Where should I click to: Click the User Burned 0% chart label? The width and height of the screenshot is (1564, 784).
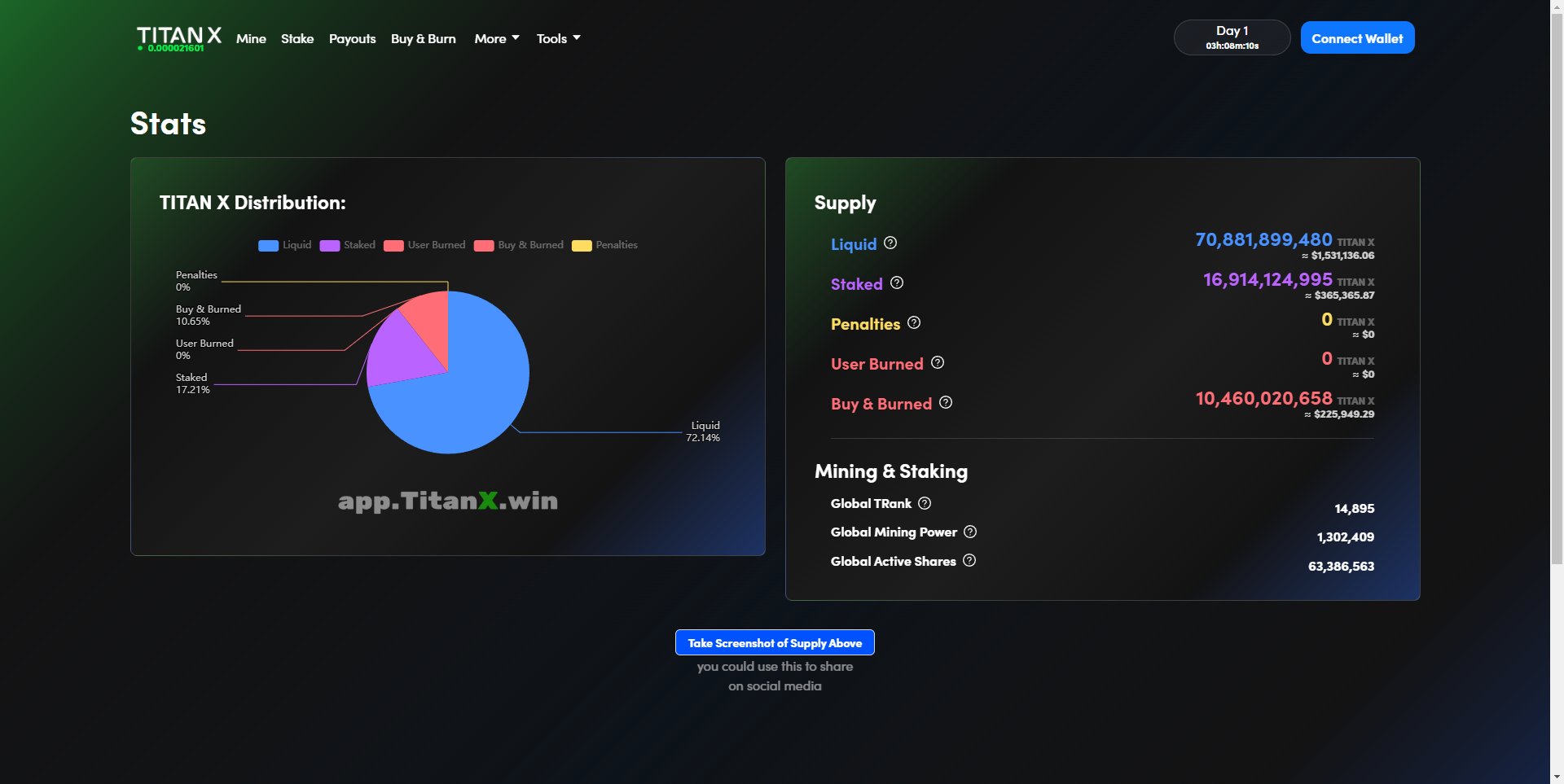(x=204, y=349)
